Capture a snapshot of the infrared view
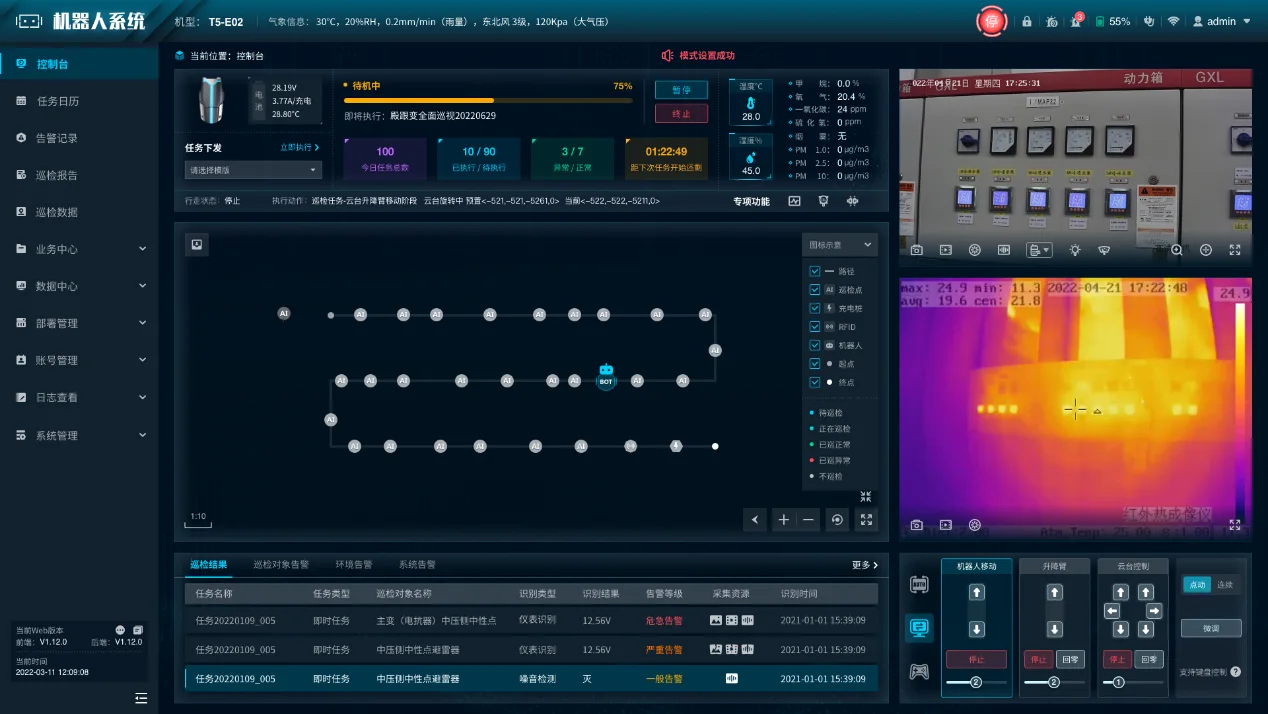Image resolution: width=1268 pixels, height=714 pixels. point(916,525)
